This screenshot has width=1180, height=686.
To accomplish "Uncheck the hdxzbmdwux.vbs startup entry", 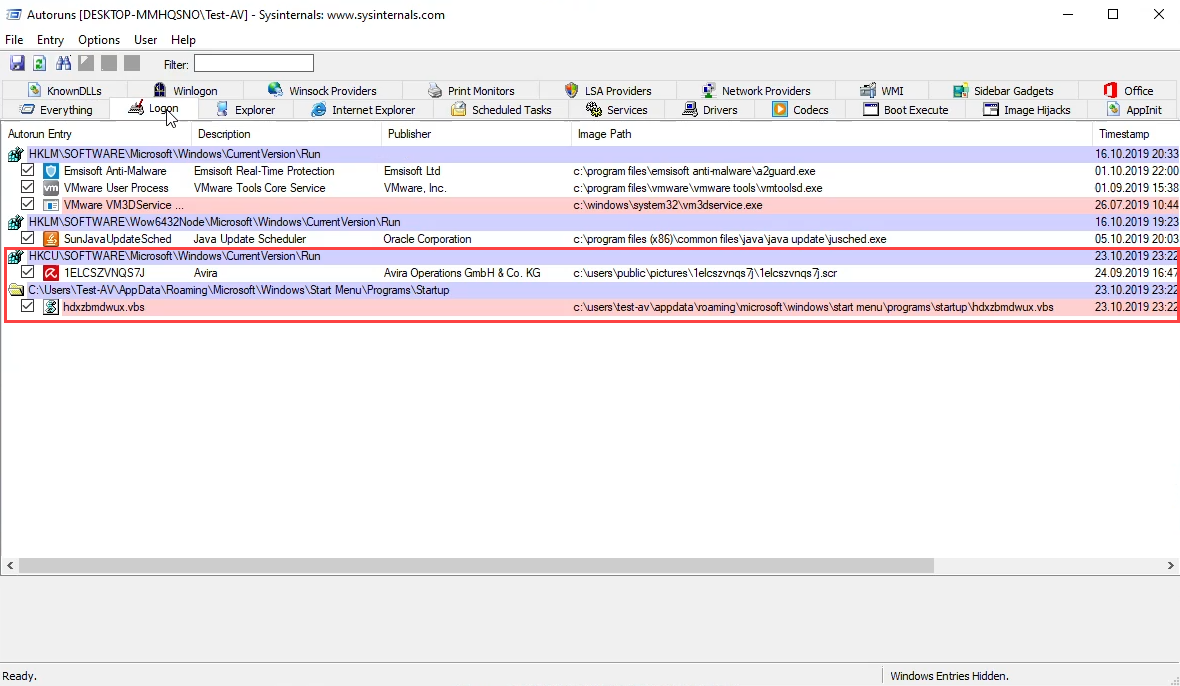I will [28, 307].
